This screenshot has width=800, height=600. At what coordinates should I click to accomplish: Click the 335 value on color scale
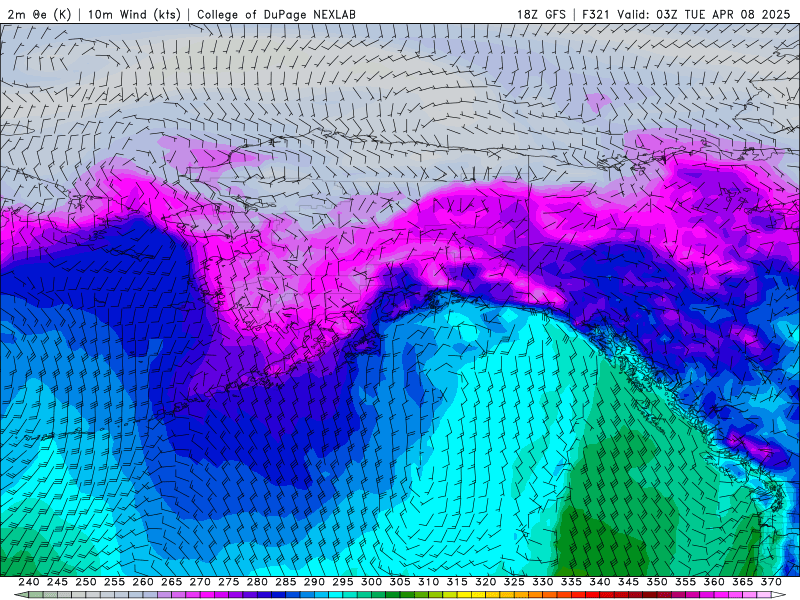(571, 582)
